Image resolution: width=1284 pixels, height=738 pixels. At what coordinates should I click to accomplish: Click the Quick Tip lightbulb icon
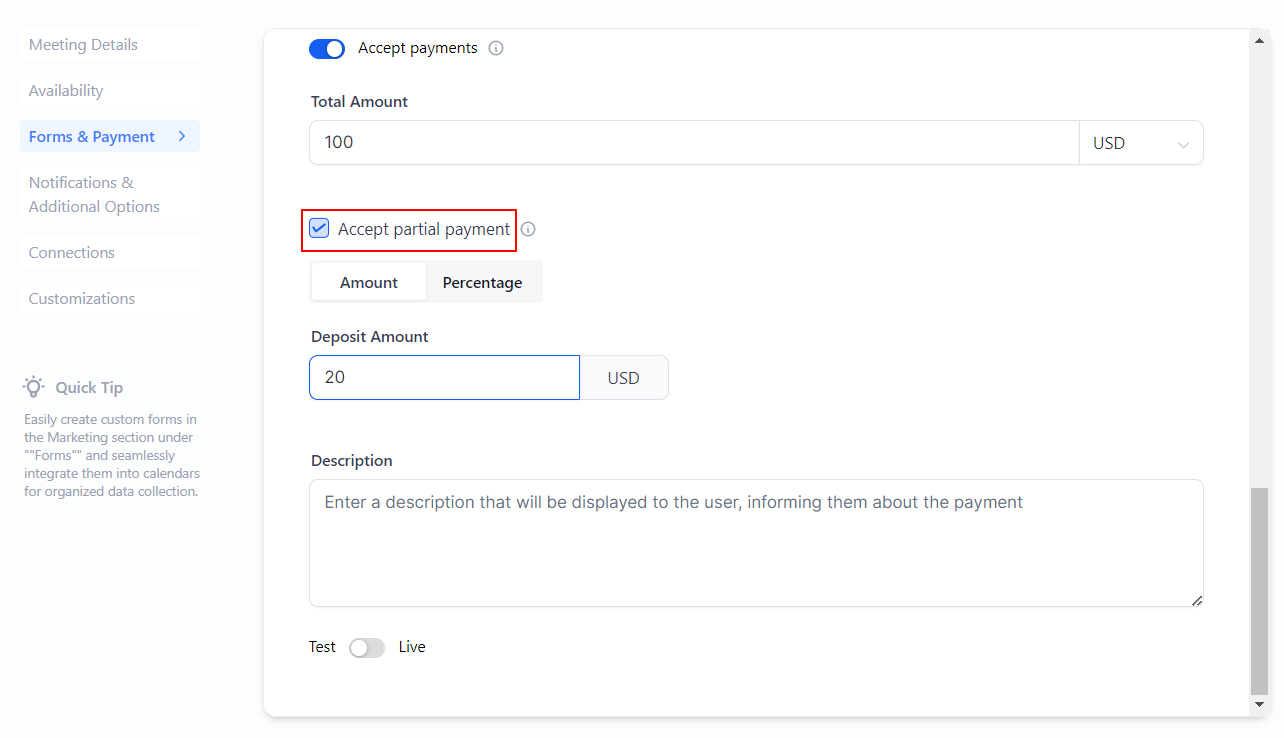(35, 387)
